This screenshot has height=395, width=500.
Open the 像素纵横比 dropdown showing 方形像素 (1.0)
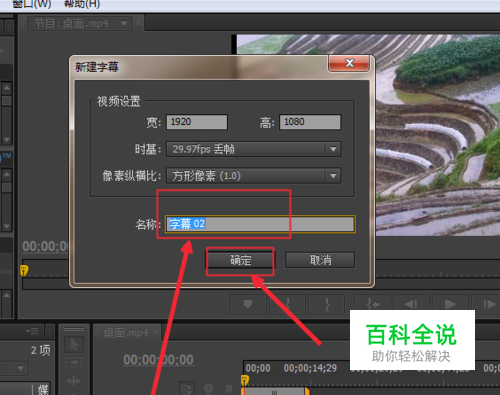(x=253, y=176)
